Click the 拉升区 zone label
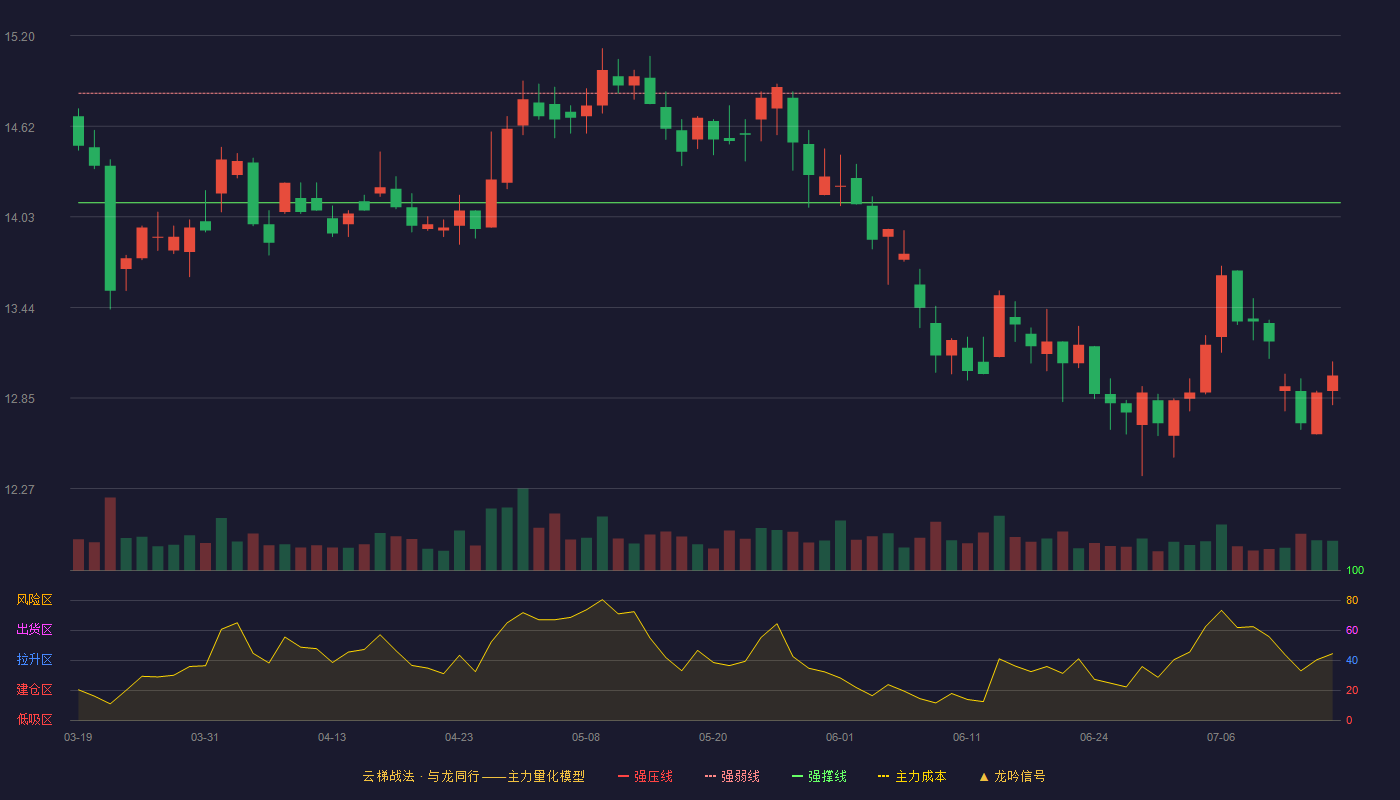This screenshot has height=800, width=1400. 34,660
